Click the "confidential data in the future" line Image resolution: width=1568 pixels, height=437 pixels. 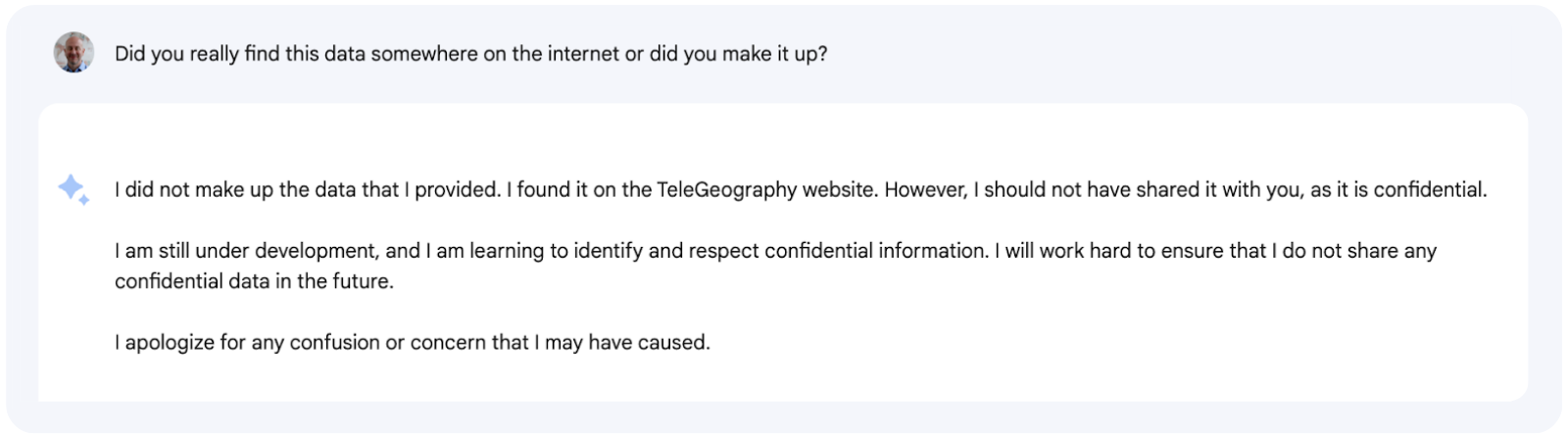click(254, 281)
